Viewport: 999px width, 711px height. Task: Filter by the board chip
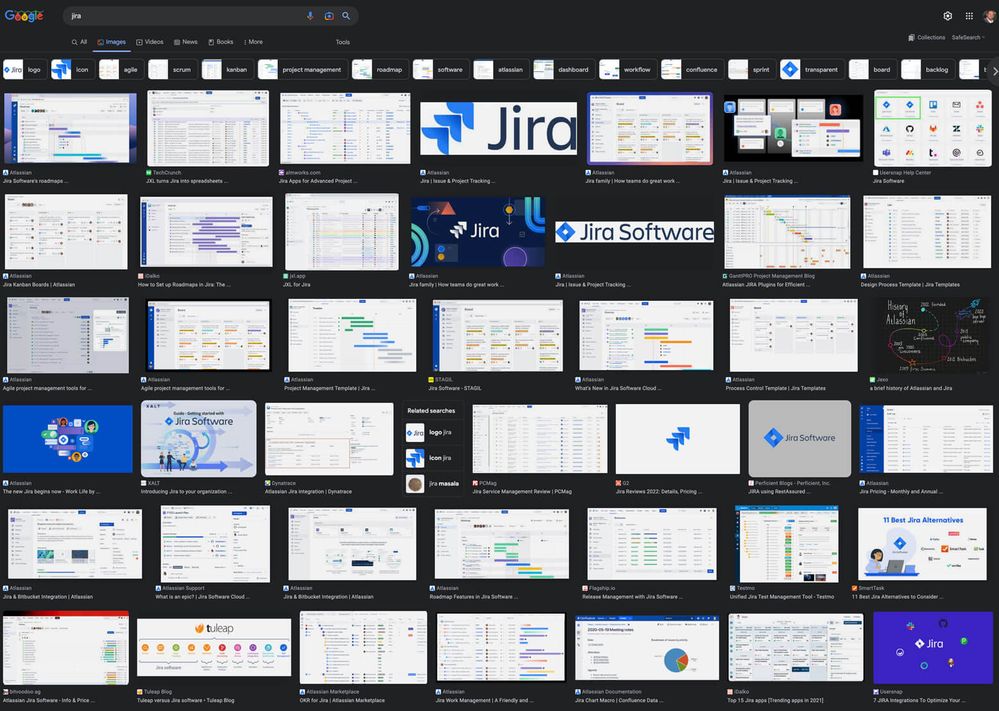coord(872,69)
